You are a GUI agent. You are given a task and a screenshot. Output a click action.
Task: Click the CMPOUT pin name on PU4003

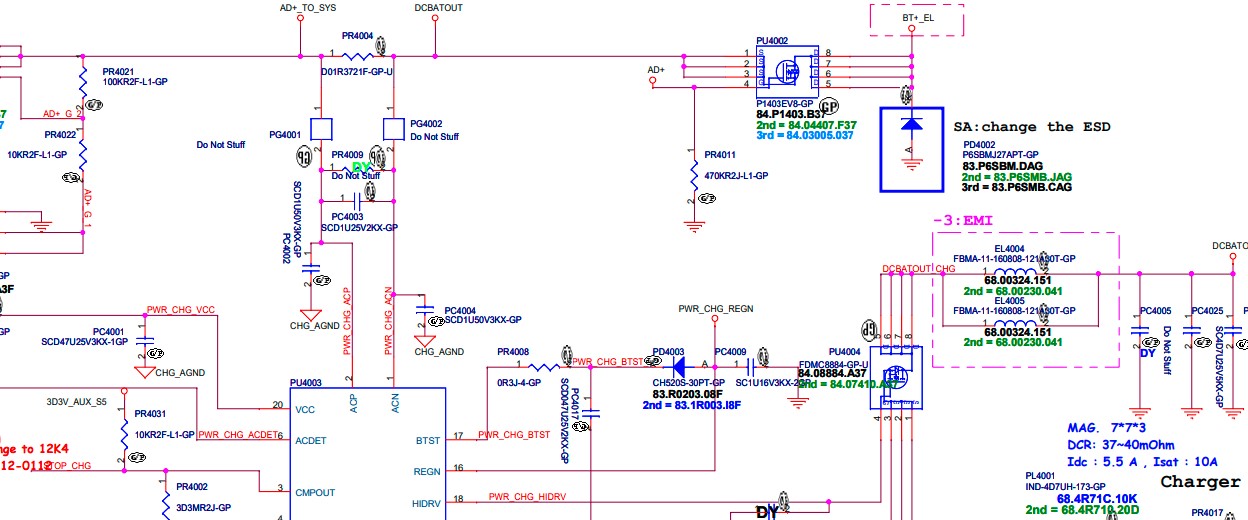point(315,492)
